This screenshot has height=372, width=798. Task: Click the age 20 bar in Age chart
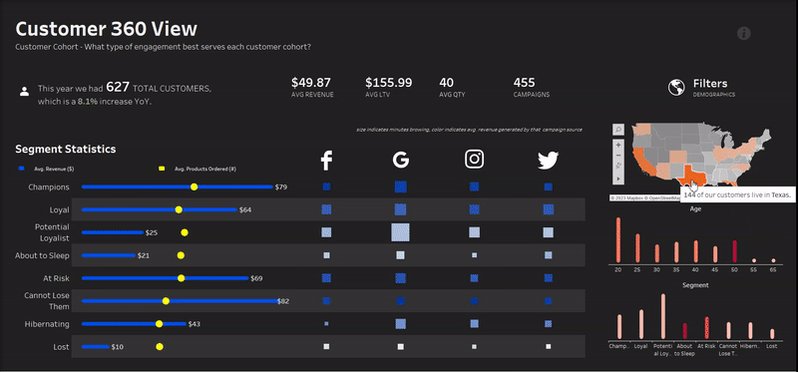pos(618,240)
